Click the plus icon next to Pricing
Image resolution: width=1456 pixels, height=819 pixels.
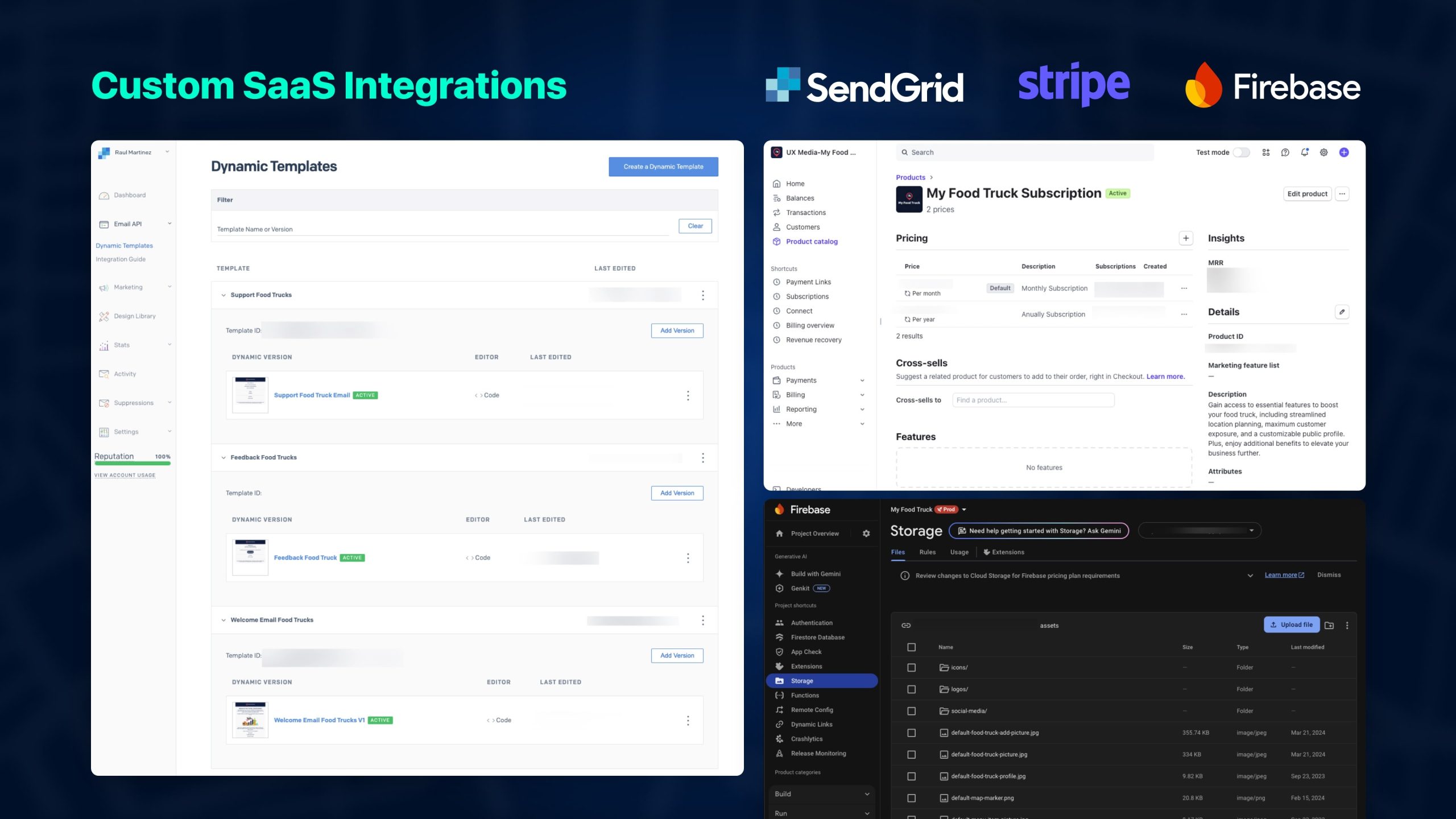(1186, 238)
